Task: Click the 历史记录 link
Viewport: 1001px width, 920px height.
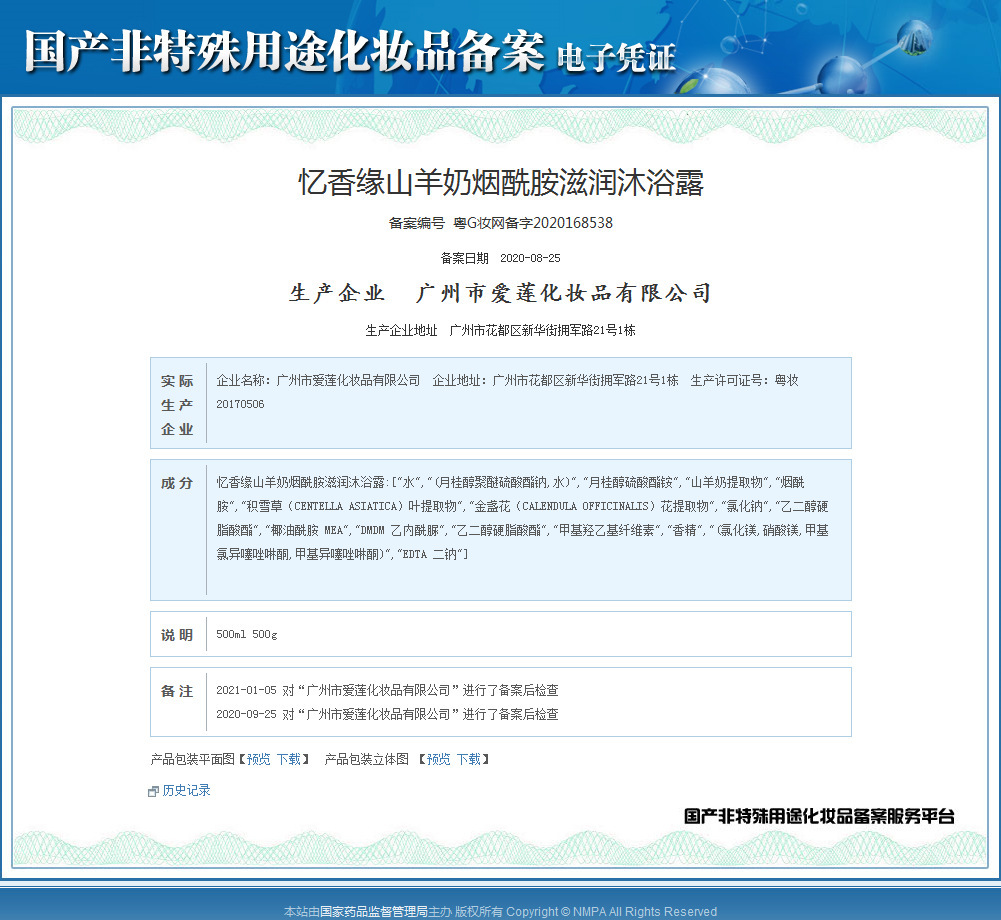Action: pyautogui.click(x=186, y=790)
